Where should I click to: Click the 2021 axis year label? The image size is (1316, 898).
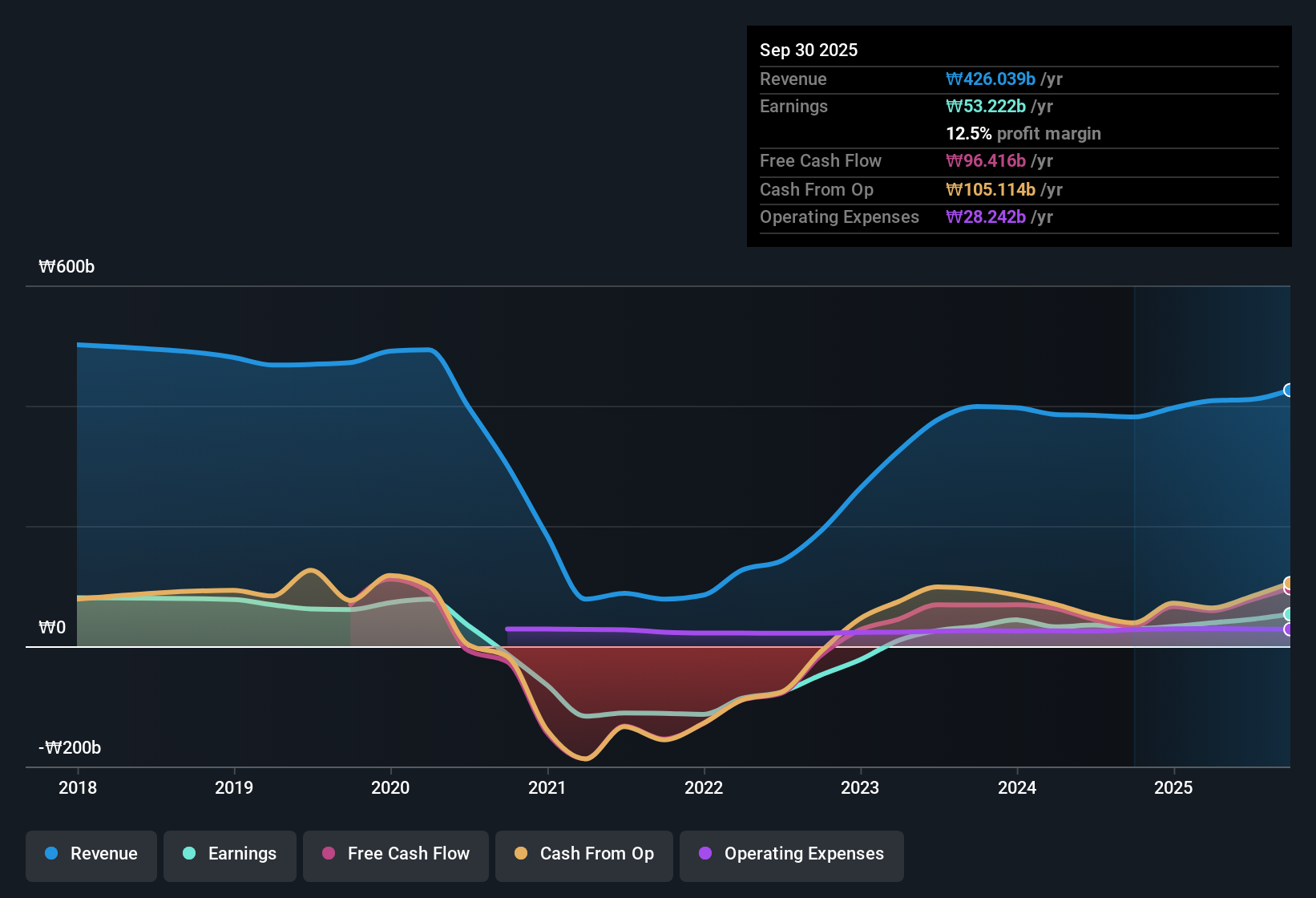[547, 788]
